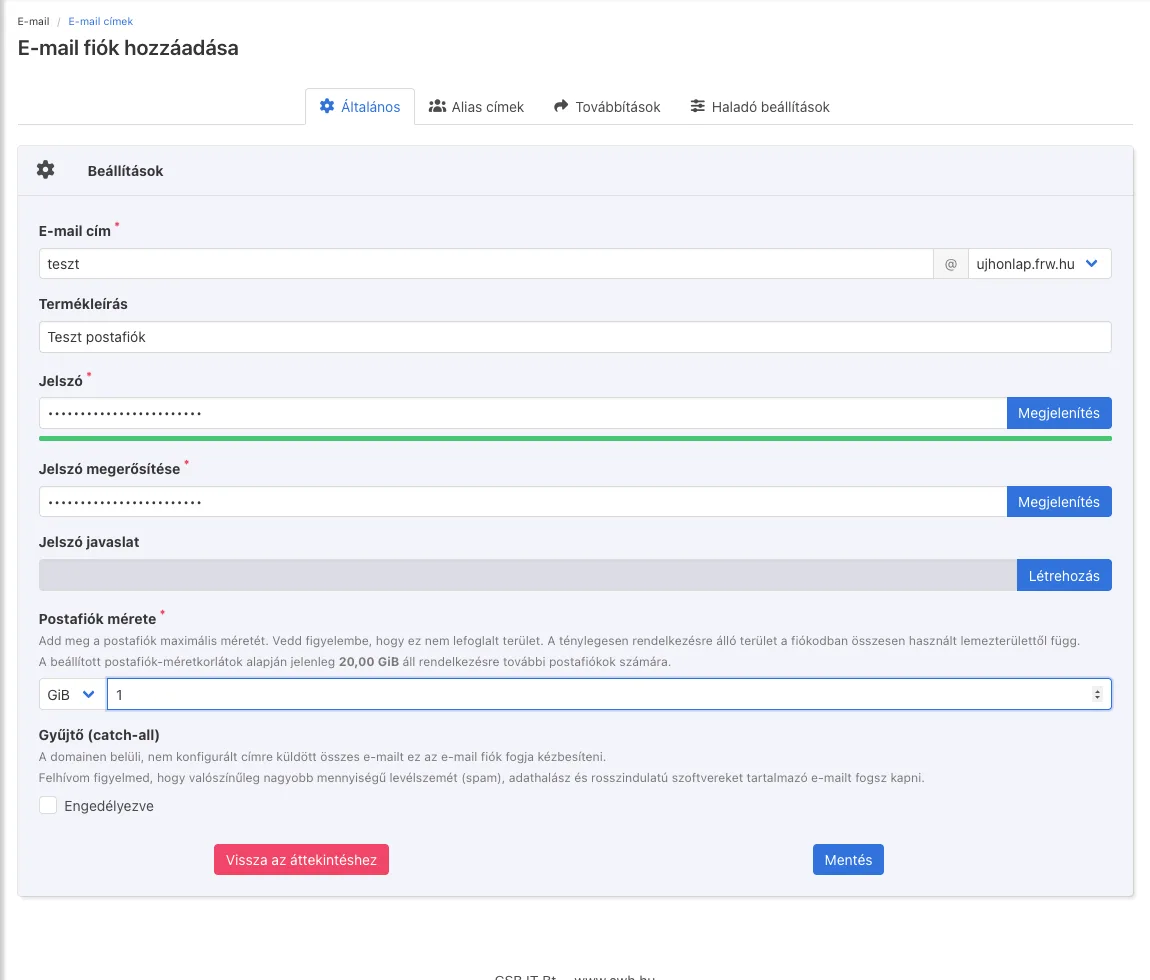The width and height of the screenshot is (1150, 980).
Task: Click into the Jelszó megerősítése field
Action: pyautogui.click(x=523, y=502)
